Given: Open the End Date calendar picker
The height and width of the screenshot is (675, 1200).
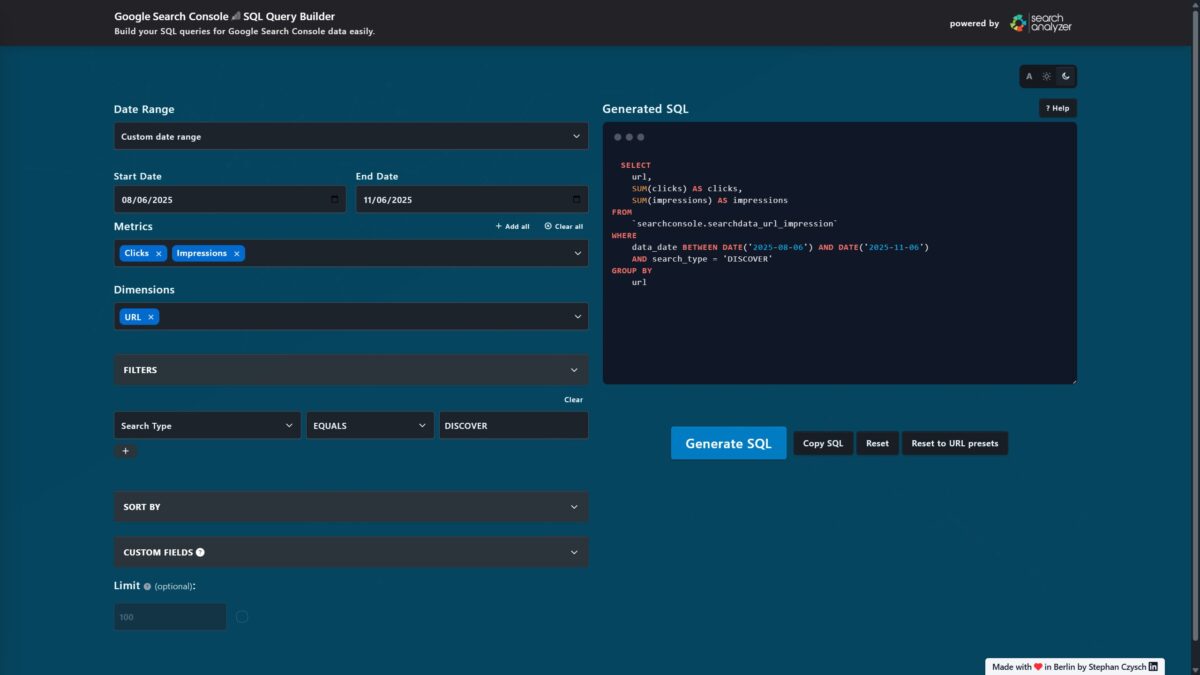Looking at the screenshot, I should 575,200.
